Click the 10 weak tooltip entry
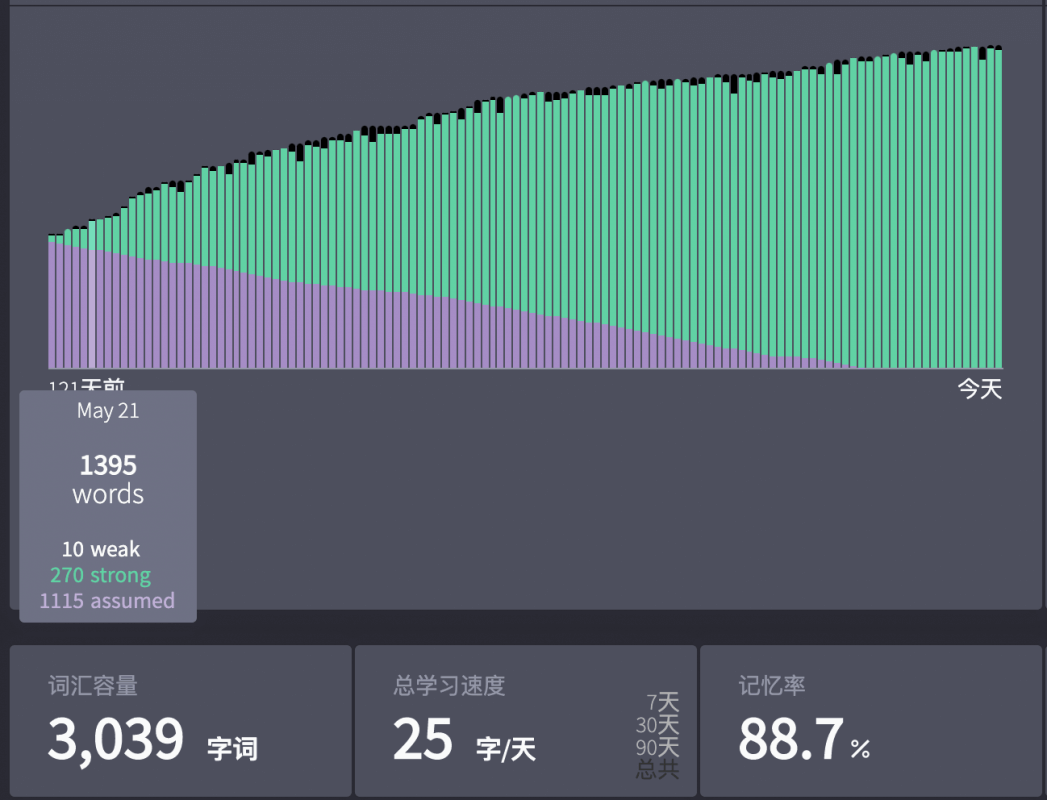 (x=101, y=549)
